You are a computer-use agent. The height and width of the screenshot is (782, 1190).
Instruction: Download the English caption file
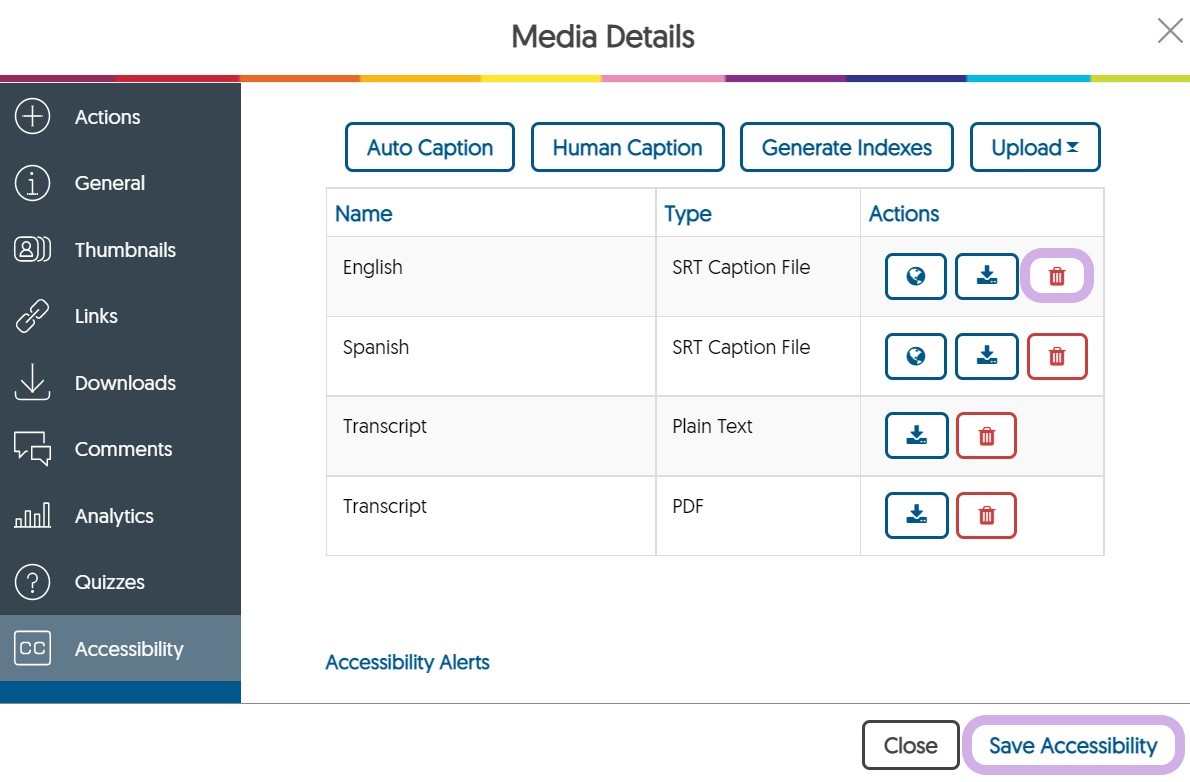point(986,276)
